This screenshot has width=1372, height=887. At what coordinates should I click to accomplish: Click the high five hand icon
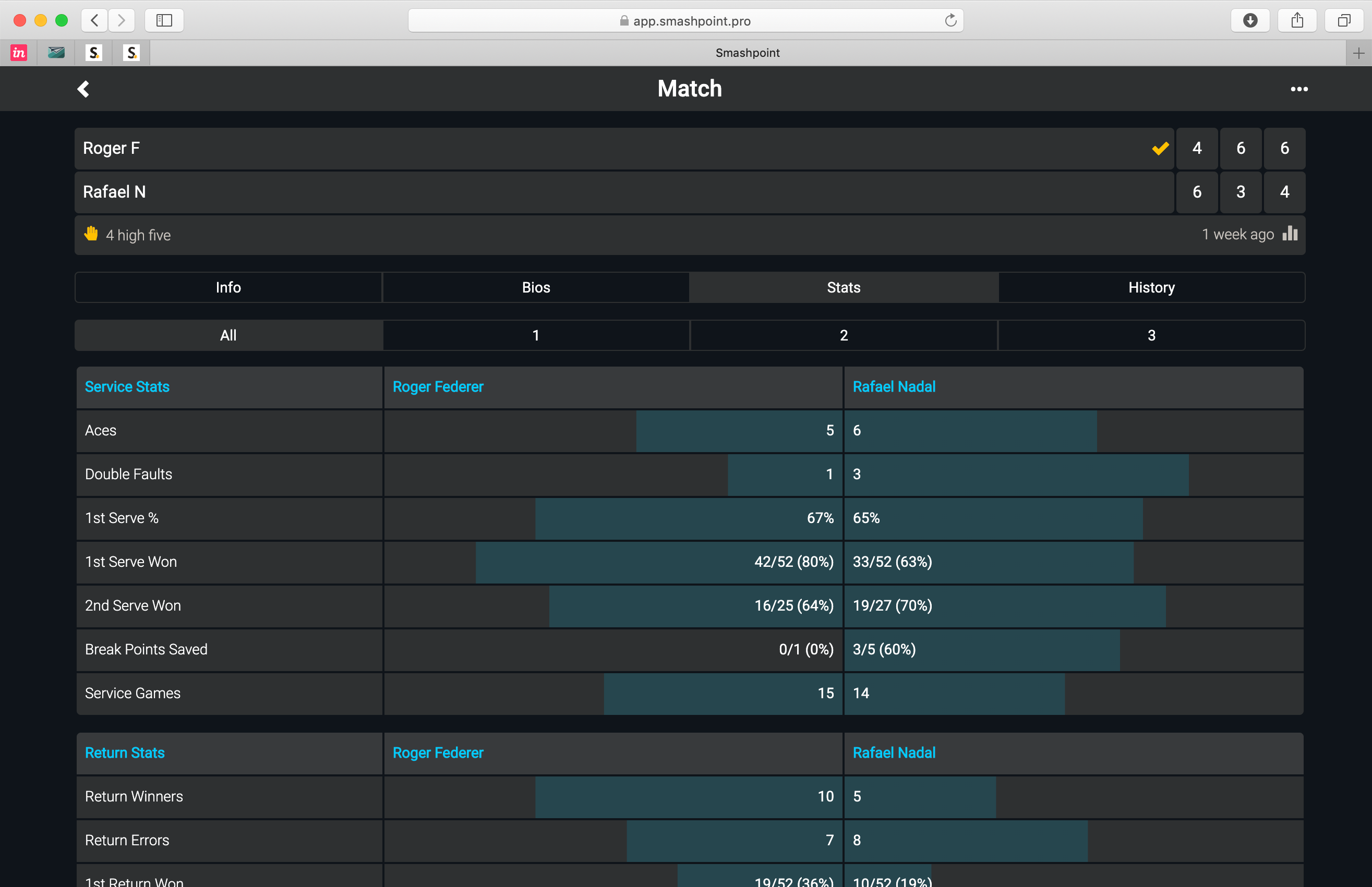click(x=91, y=234)
